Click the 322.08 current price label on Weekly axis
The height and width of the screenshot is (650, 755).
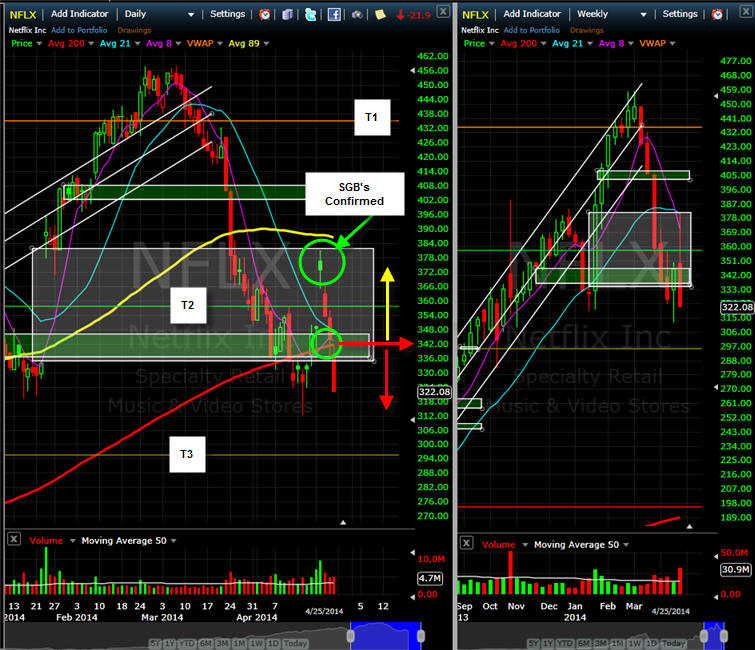pyautogui.click(x=737, y=307)
